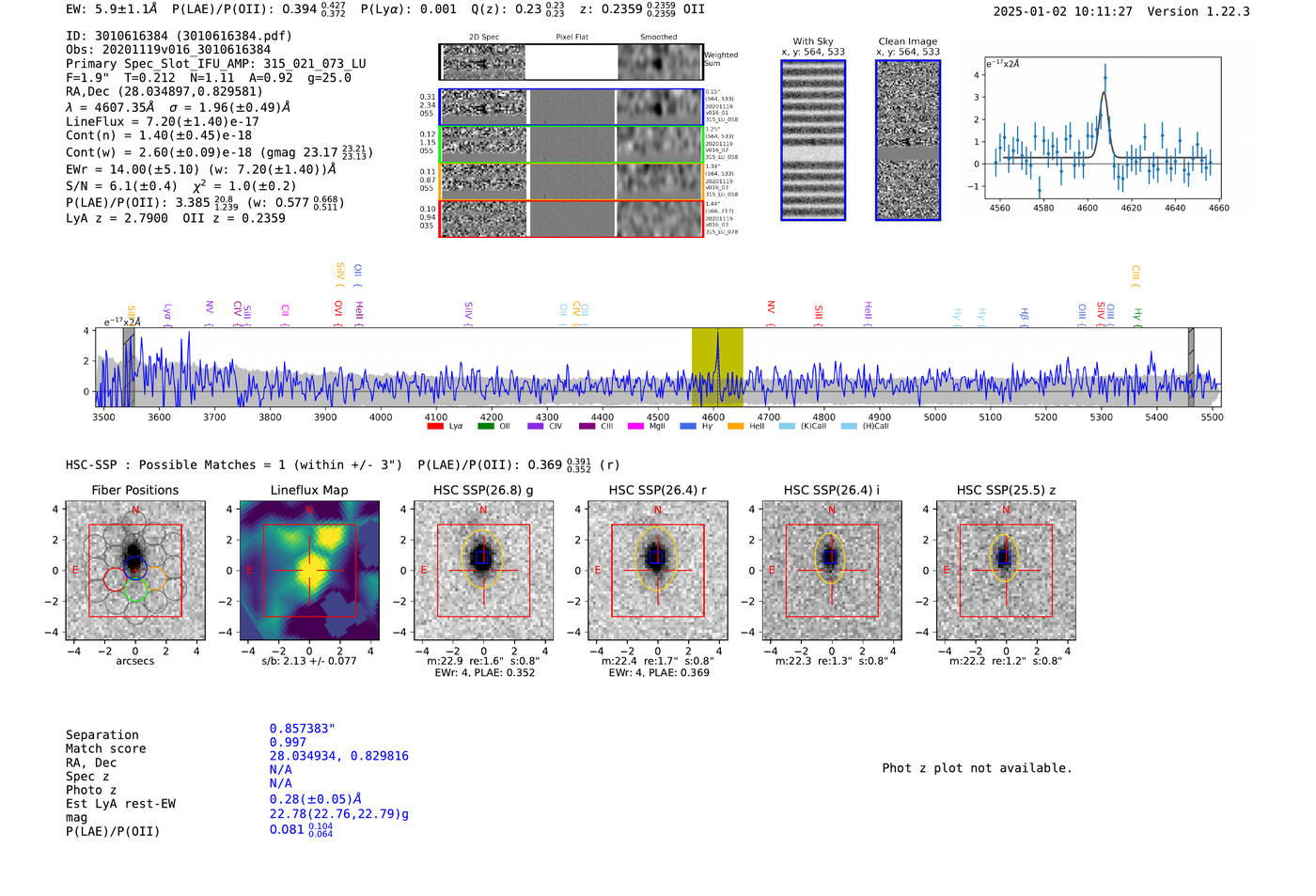Click the blue fiber circle in Fiber Positions
This screenshot has height=896, width=1316.
click(x=135, y=568)
